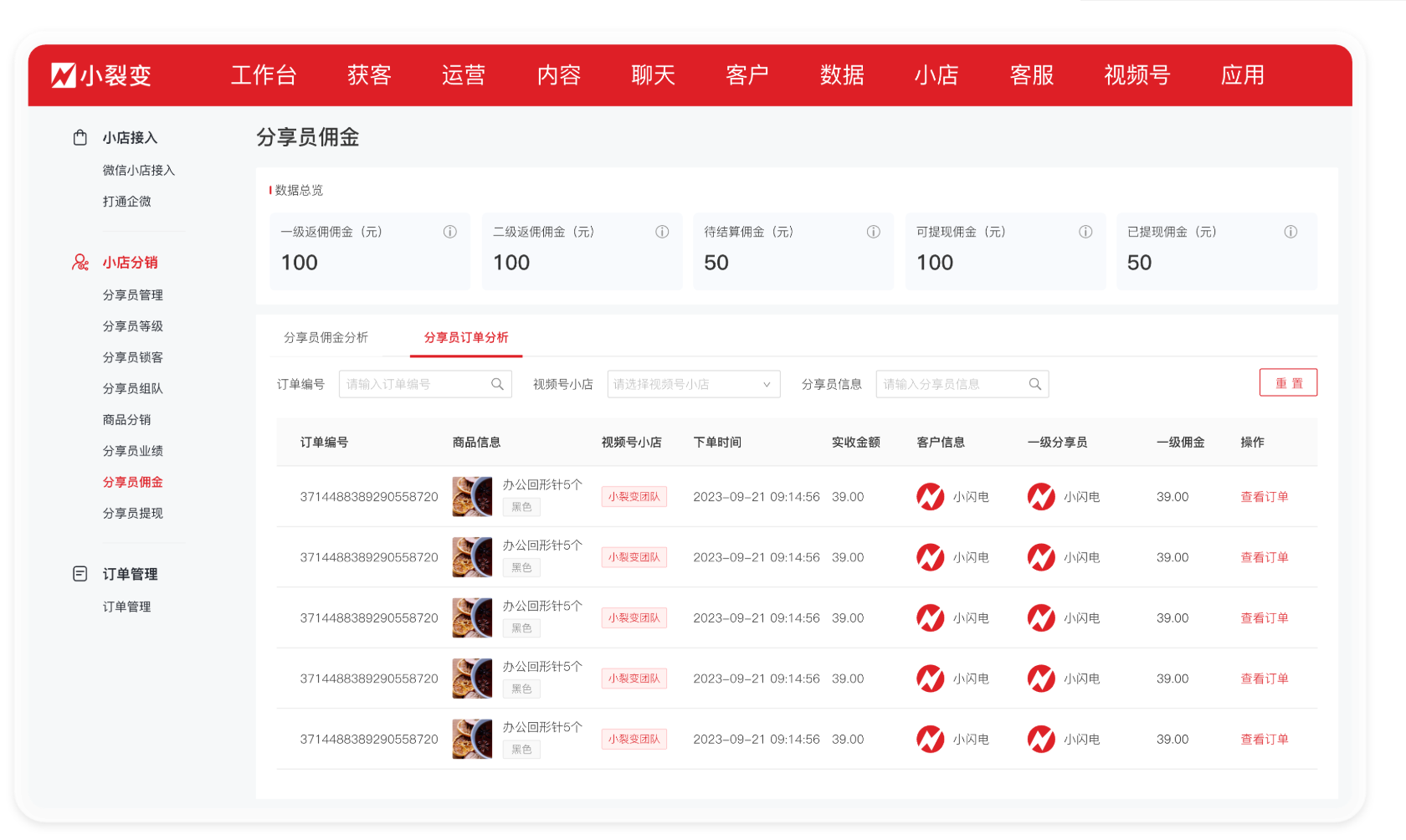Switch to 分享员订单分析 tab

466,337
